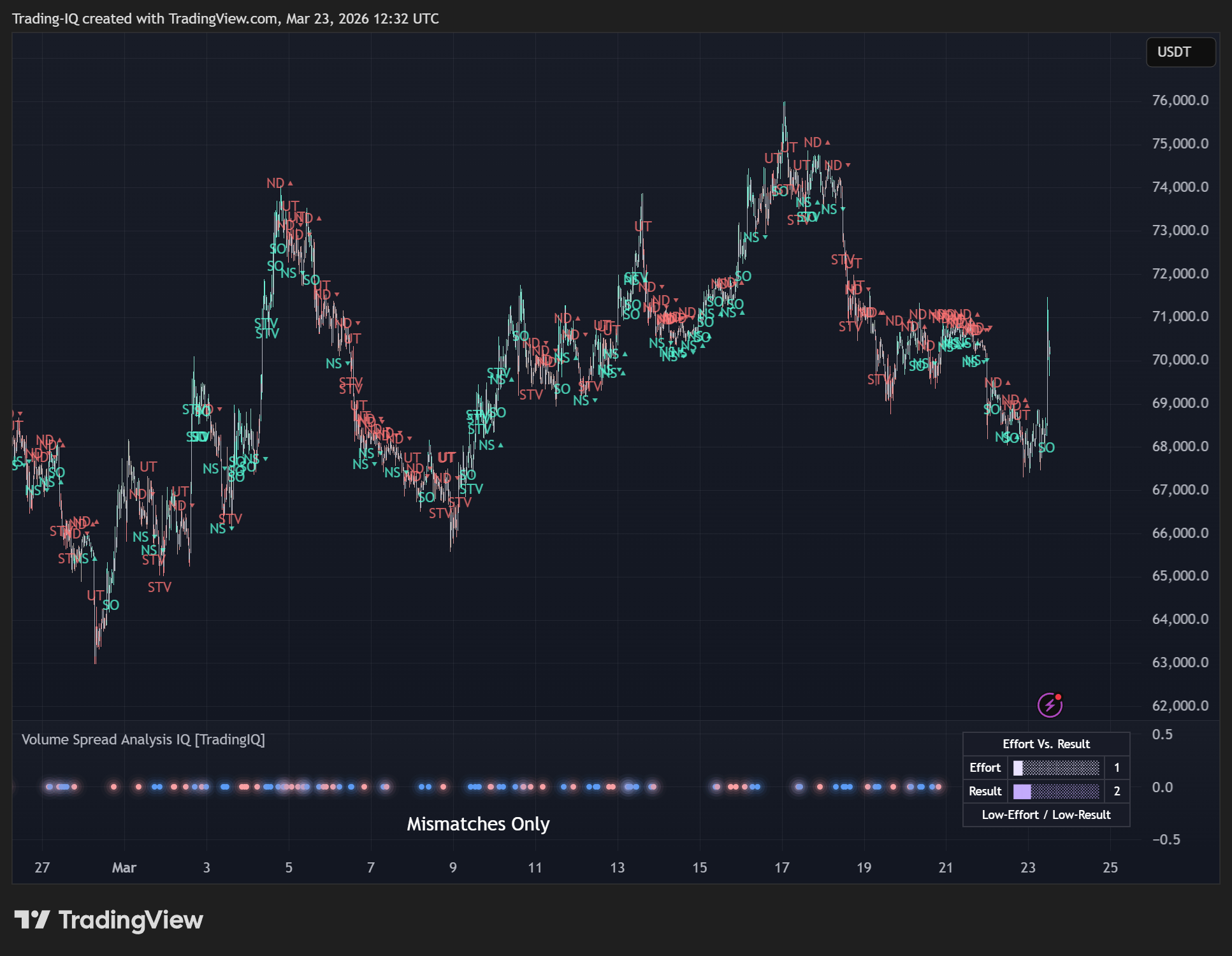
Task: Click the 62,000.0 price axis label
Action: (x=1180, y=706)
